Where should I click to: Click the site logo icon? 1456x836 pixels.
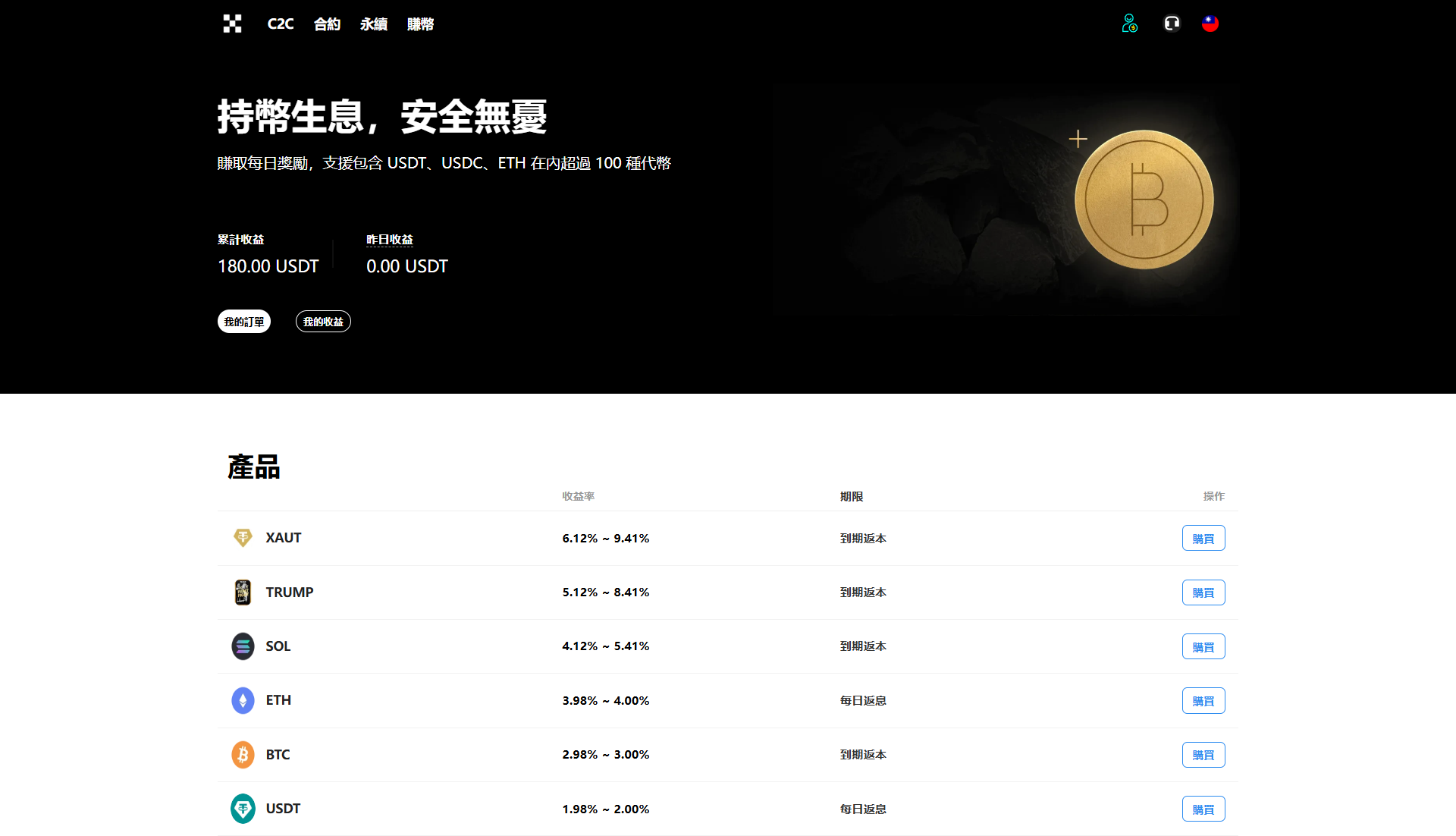(232, 24)
